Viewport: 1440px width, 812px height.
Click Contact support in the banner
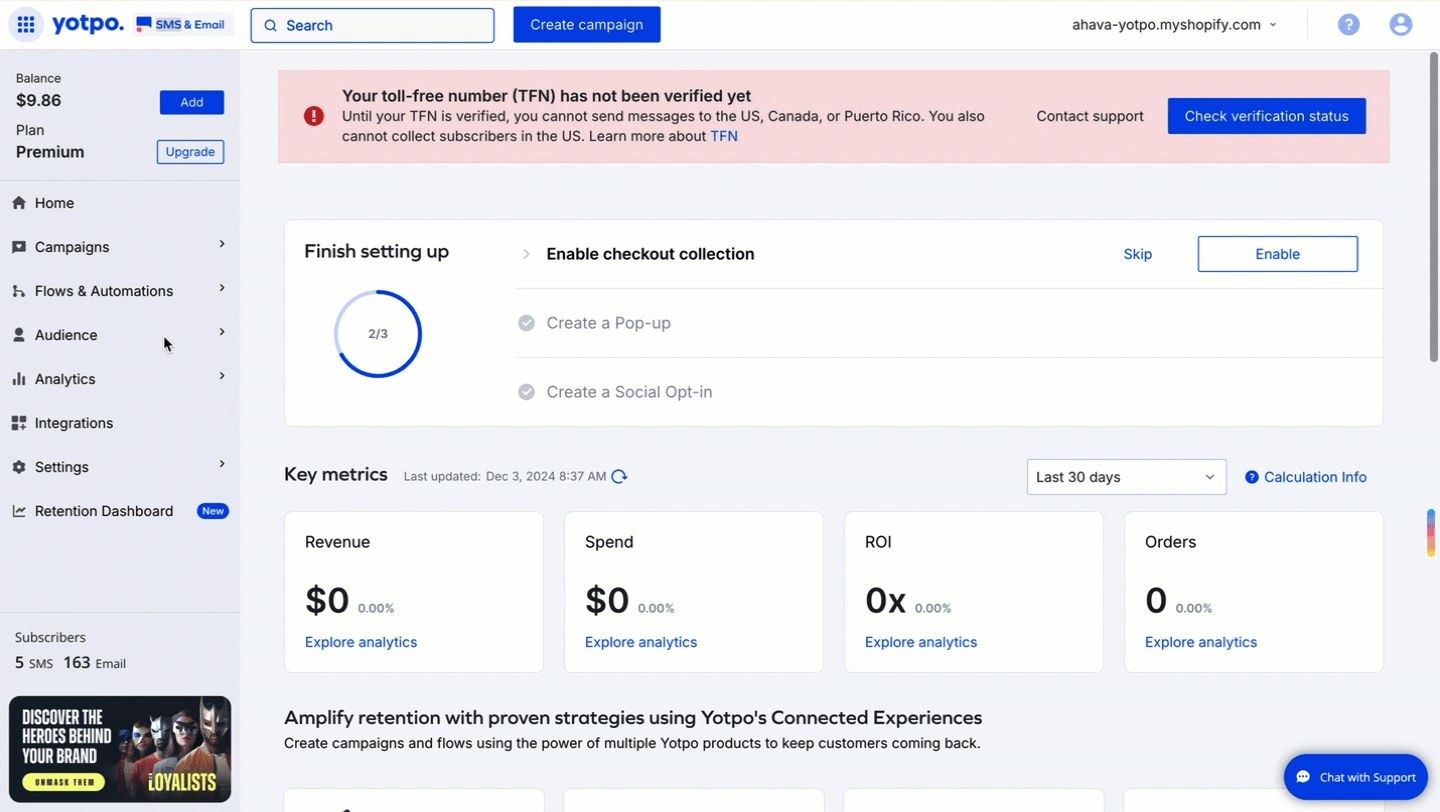(x=1090, y=116)
